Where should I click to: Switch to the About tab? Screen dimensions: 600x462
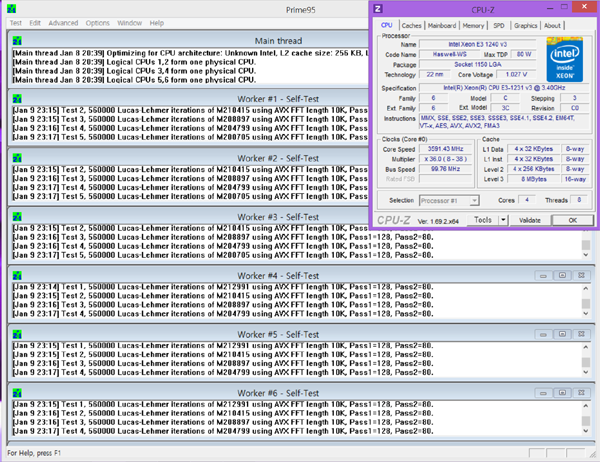(x=552, y=26)
